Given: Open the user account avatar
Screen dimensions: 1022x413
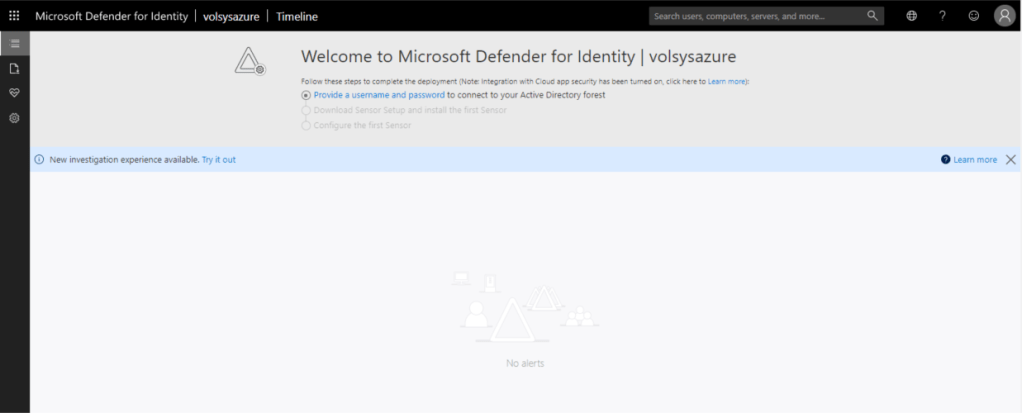Looking at the screenshot, I should point(1004,16).
